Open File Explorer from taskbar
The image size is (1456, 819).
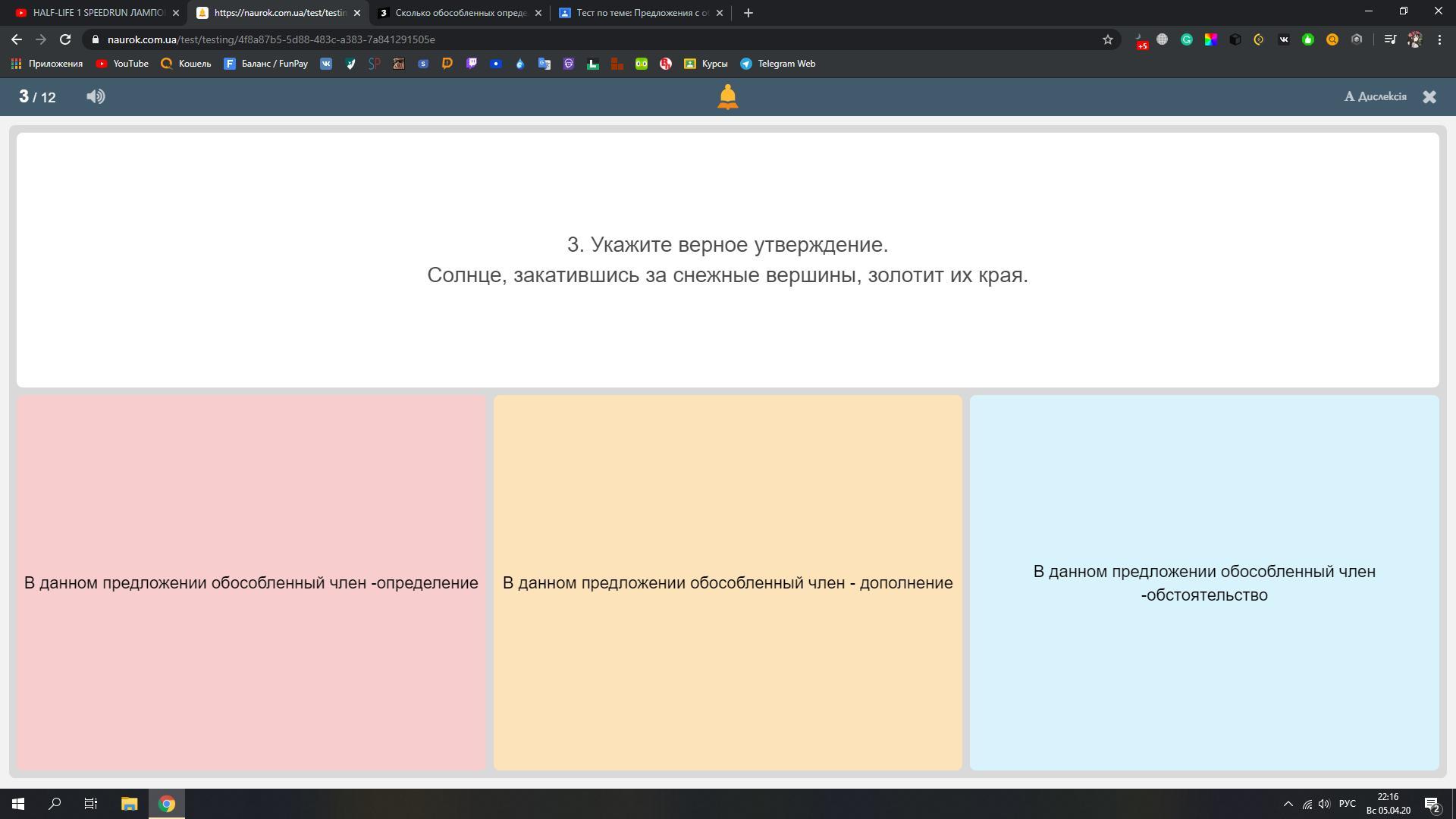pos(129,804)
